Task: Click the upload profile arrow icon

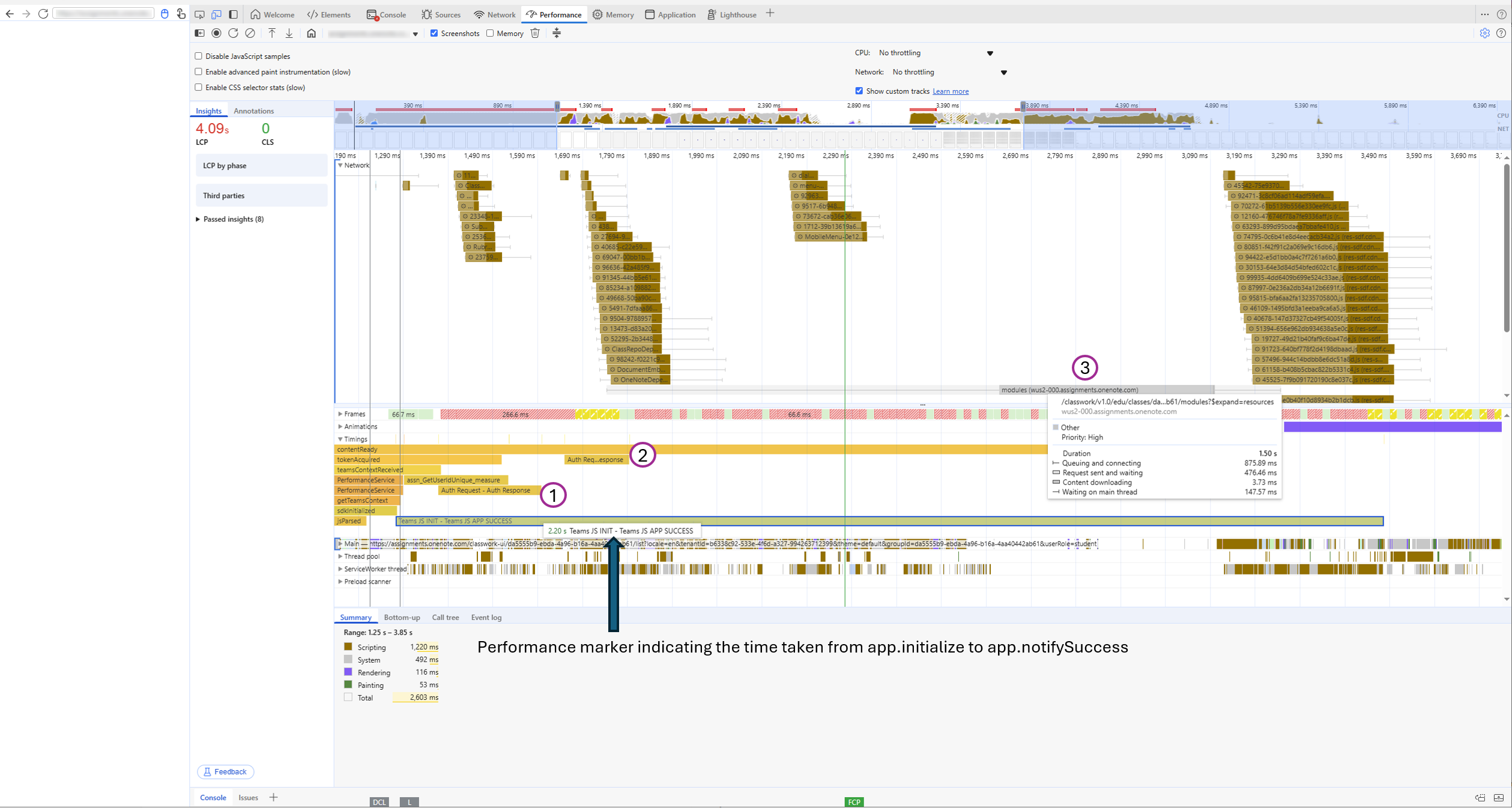Action: coord(272,33)
